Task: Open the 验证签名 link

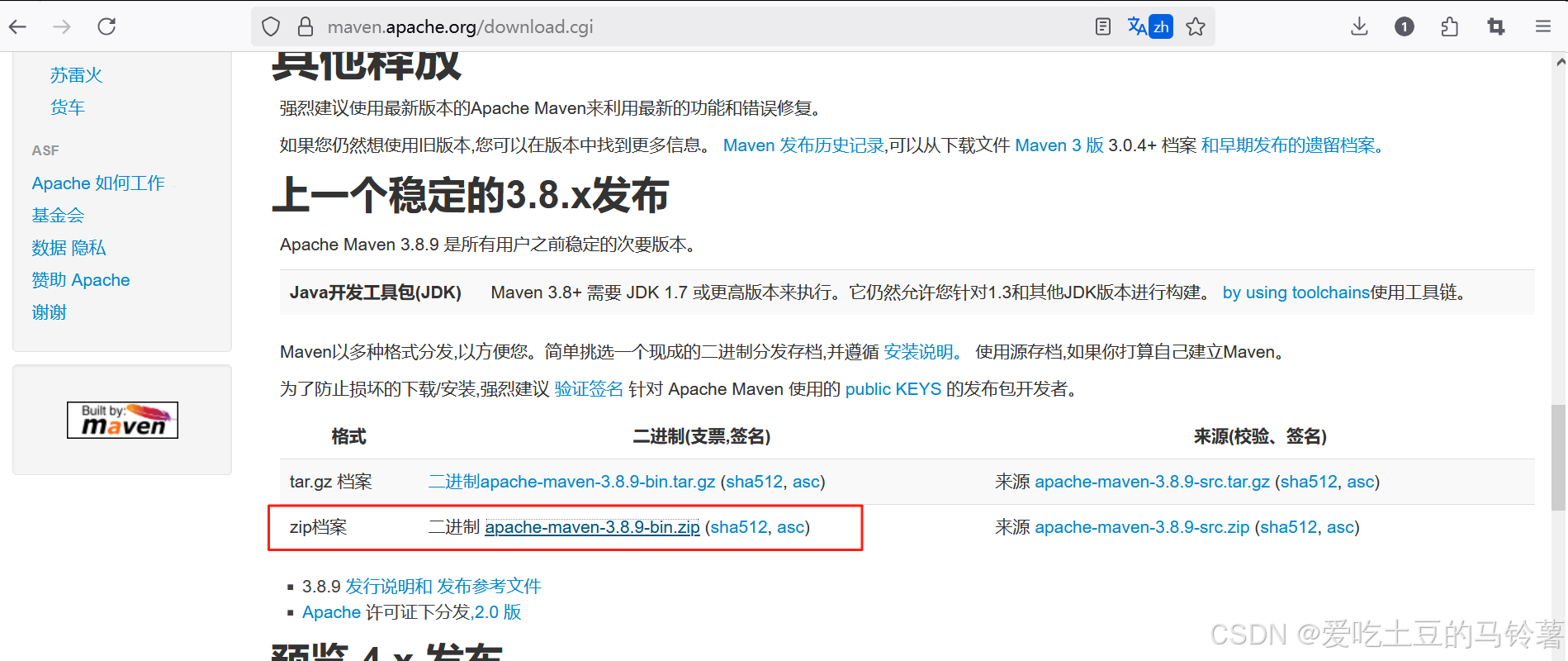Action: pyautogui.click(x=589, y=389)
